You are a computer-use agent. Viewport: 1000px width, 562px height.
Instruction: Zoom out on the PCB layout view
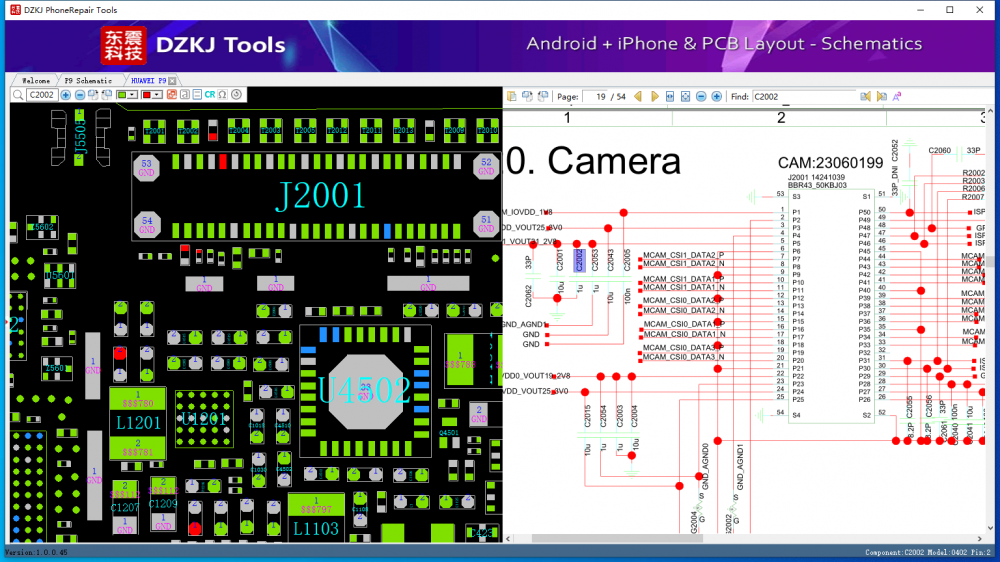pos(80,95)
